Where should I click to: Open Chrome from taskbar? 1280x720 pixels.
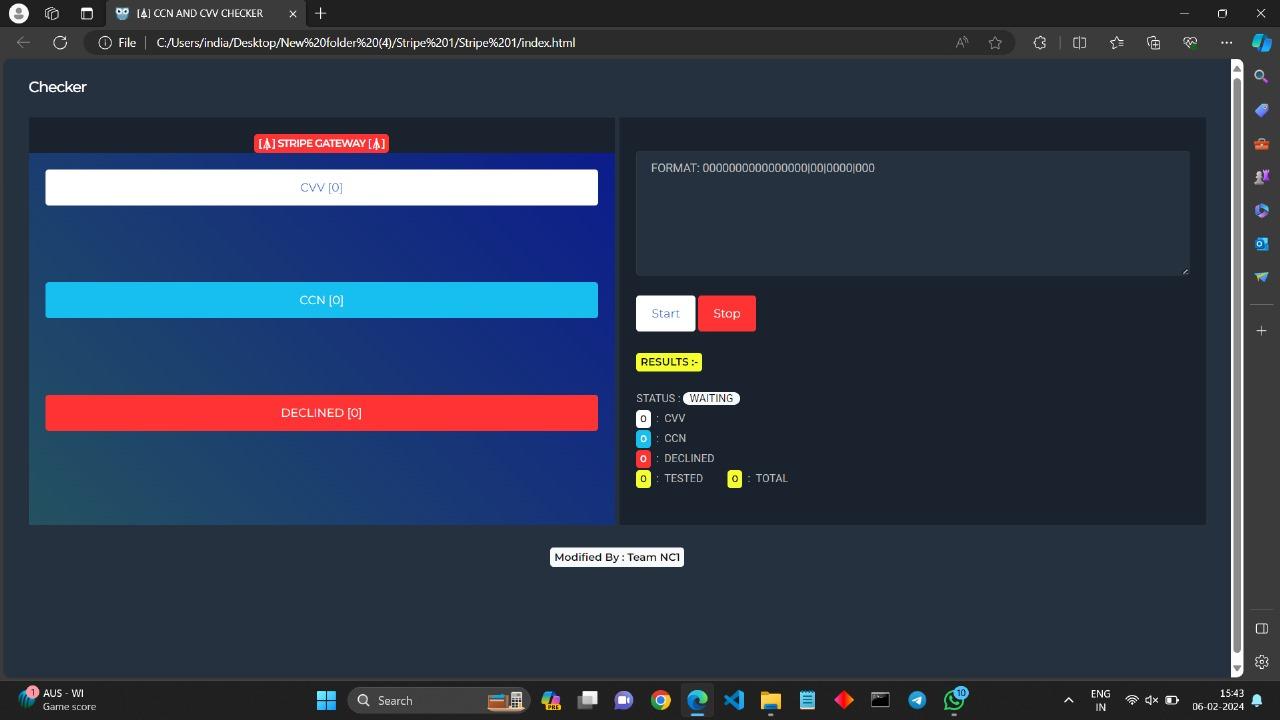pos(660,700)
